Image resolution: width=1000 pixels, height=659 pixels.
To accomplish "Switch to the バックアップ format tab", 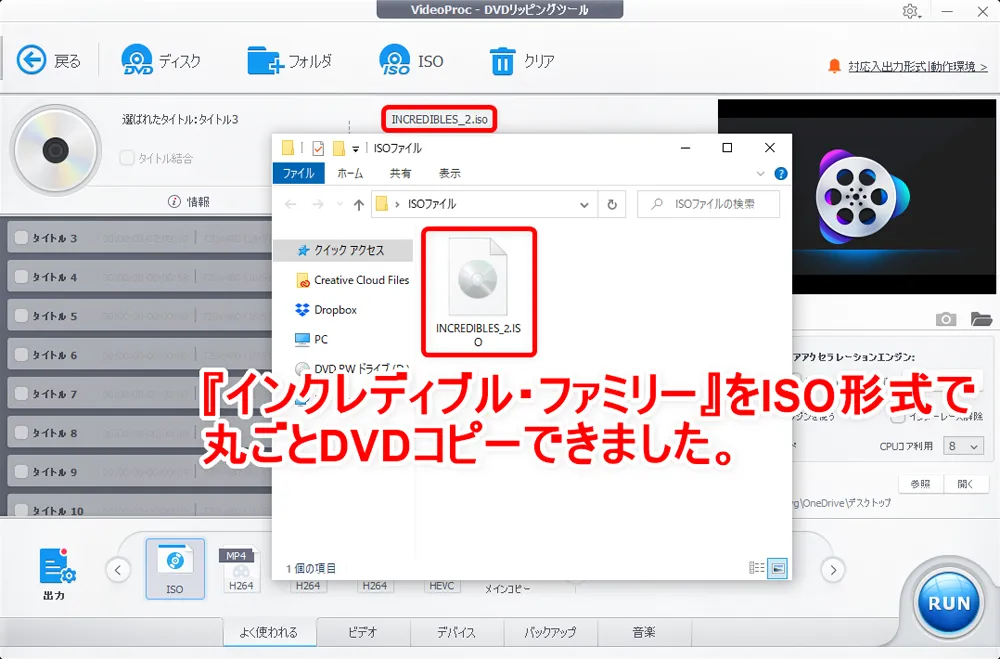I will 550,632.
